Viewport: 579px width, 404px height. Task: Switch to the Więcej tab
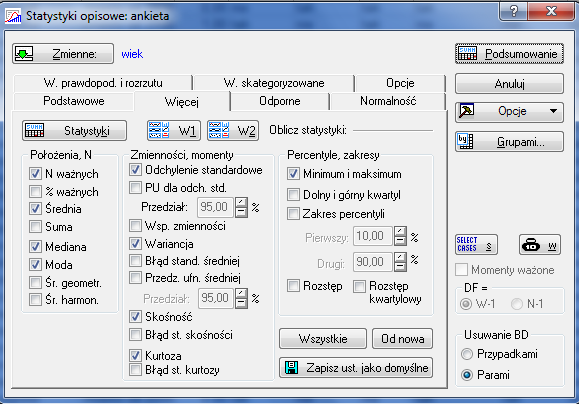(182, 102)
